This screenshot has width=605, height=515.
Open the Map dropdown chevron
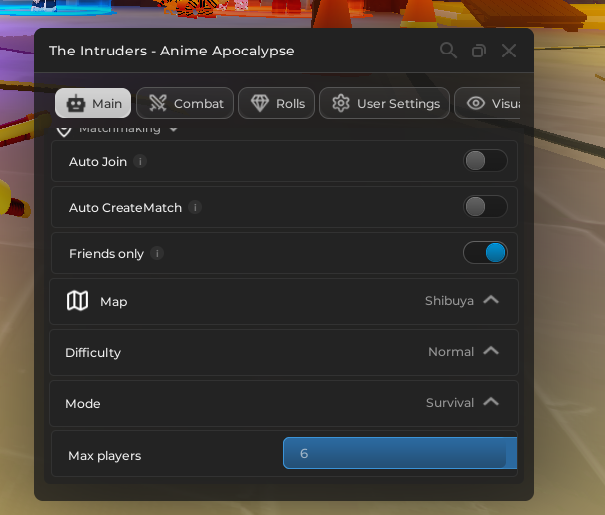point(491,300)
